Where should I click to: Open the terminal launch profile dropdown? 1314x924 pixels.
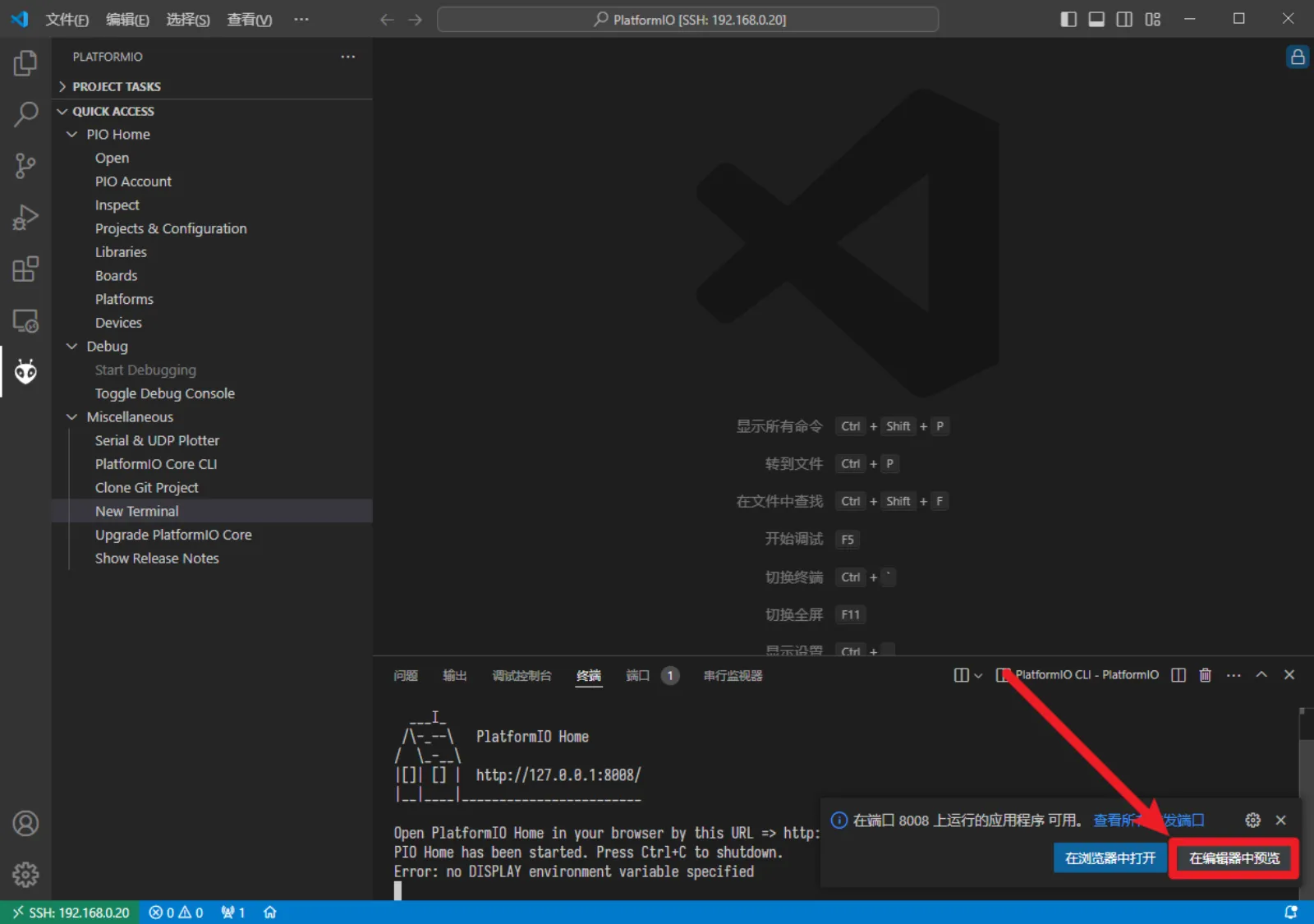pyautogui.click(x=977, y=674)
